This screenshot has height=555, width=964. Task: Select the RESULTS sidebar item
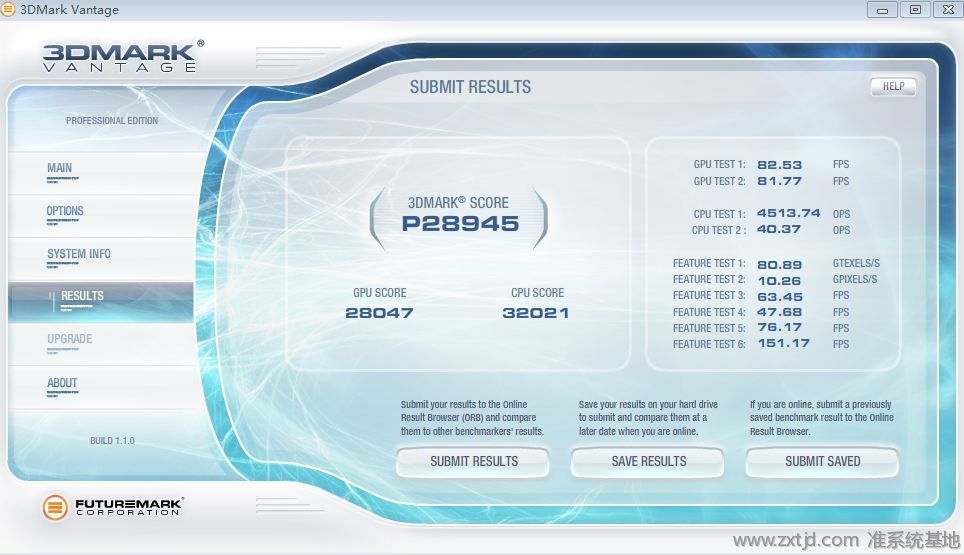[82, 297]
